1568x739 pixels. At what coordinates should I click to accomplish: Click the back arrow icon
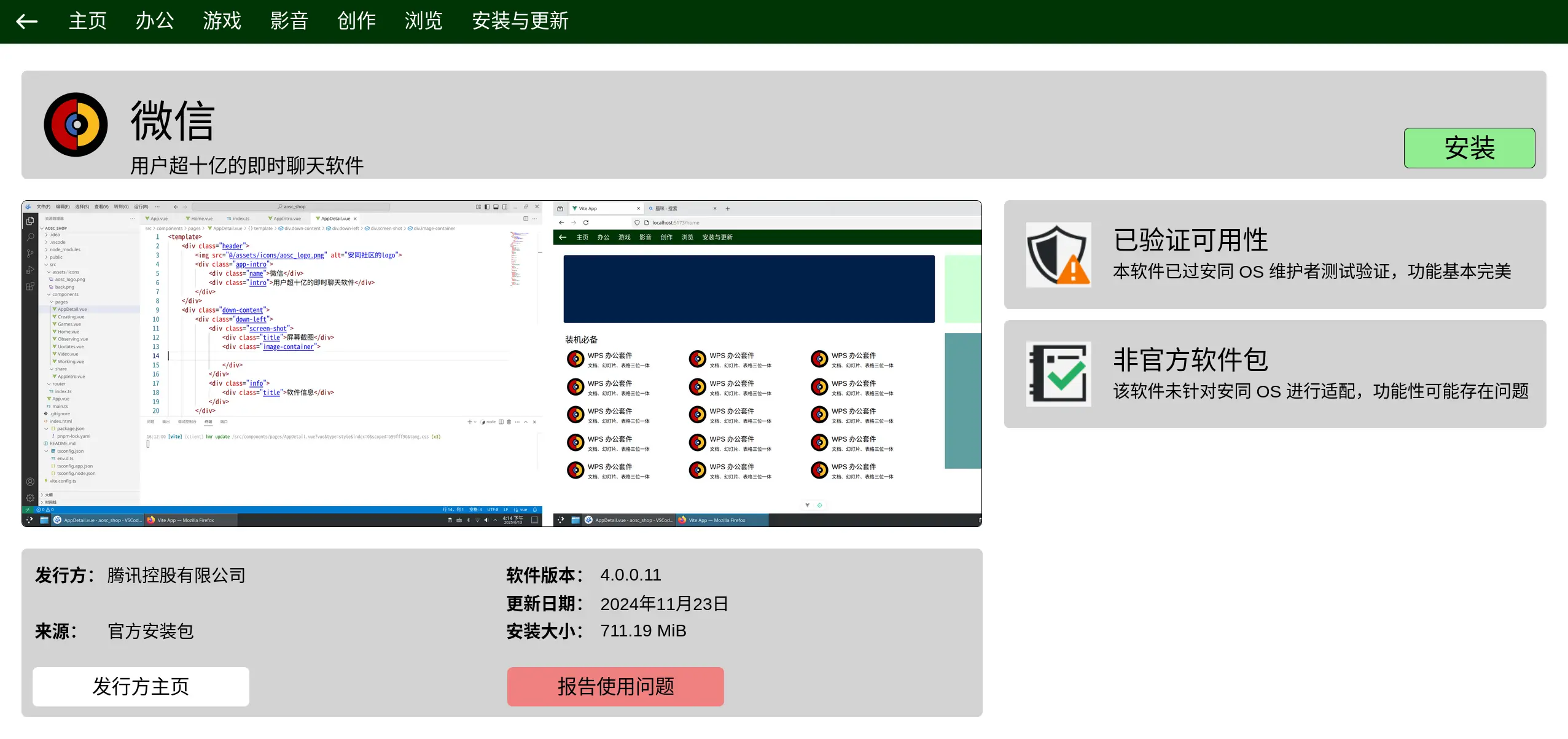coord(27,22)
